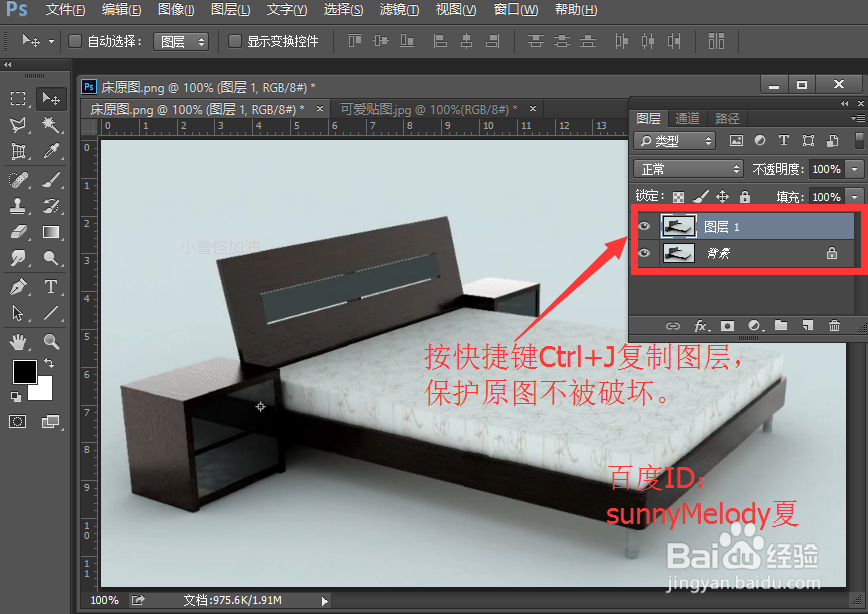This screenshot has width=868, height=614.
Task: Open the Layers panel flyout menu
Action: point(858,118)
